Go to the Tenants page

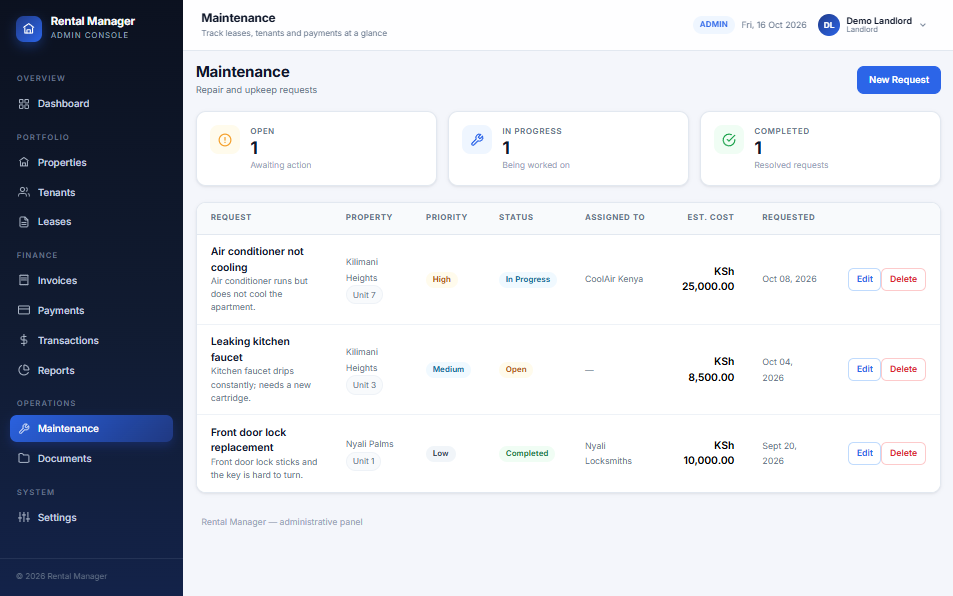tap(91, 192)
